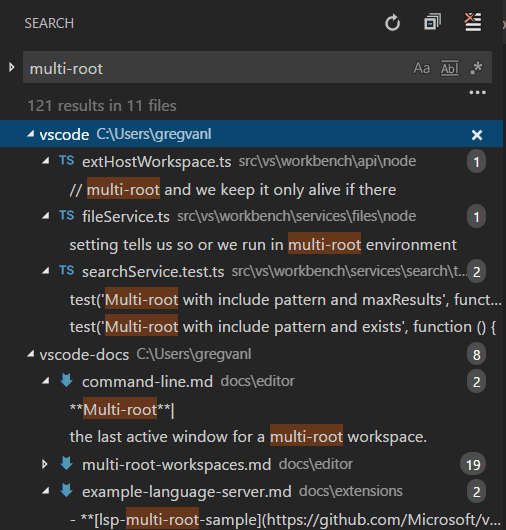Screen dimensions: 506x530
Task: Collapse all search results
Action: (433, 22)
